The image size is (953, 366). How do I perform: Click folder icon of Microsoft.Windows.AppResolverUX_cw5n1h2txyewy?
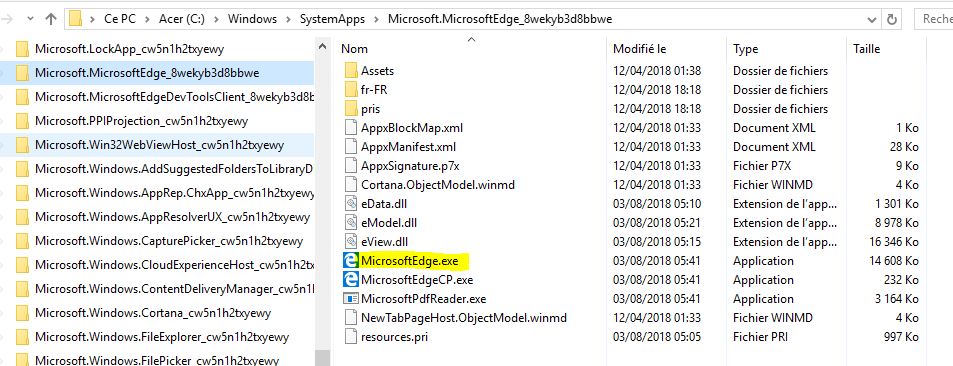[22, 217]
